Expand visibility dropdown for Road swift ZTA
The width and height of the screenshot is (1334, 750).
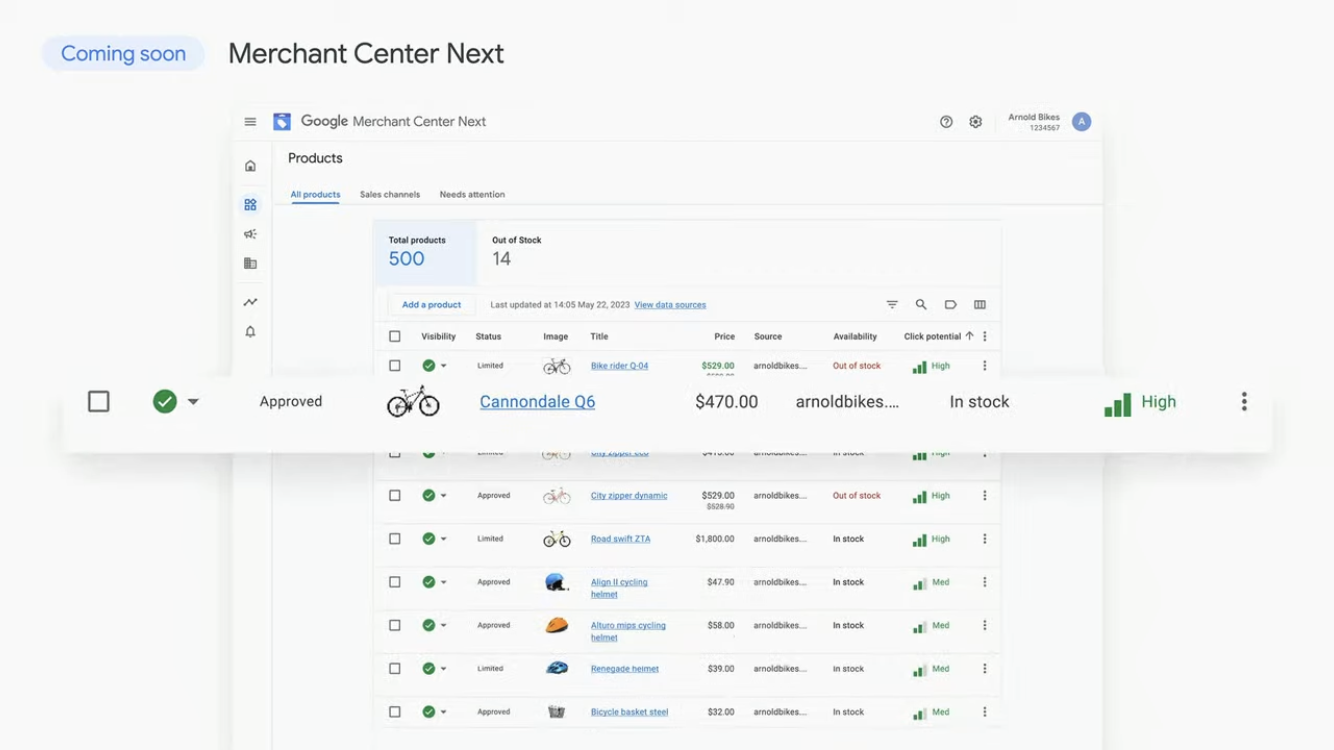point(444,539)
